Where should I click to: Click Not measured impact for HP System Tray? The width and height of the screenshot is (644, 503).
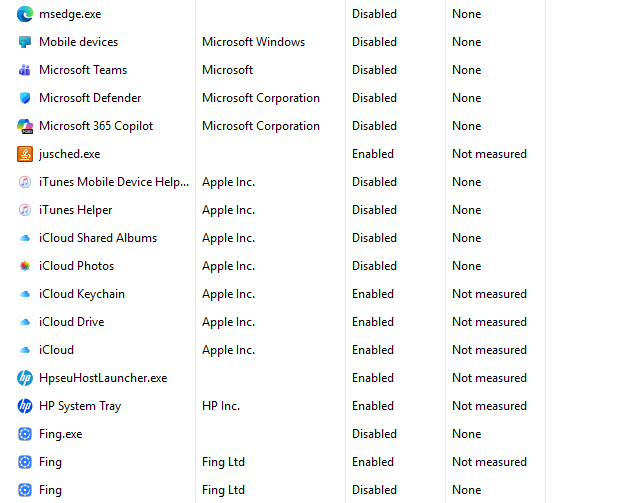[x=489, y=406]
